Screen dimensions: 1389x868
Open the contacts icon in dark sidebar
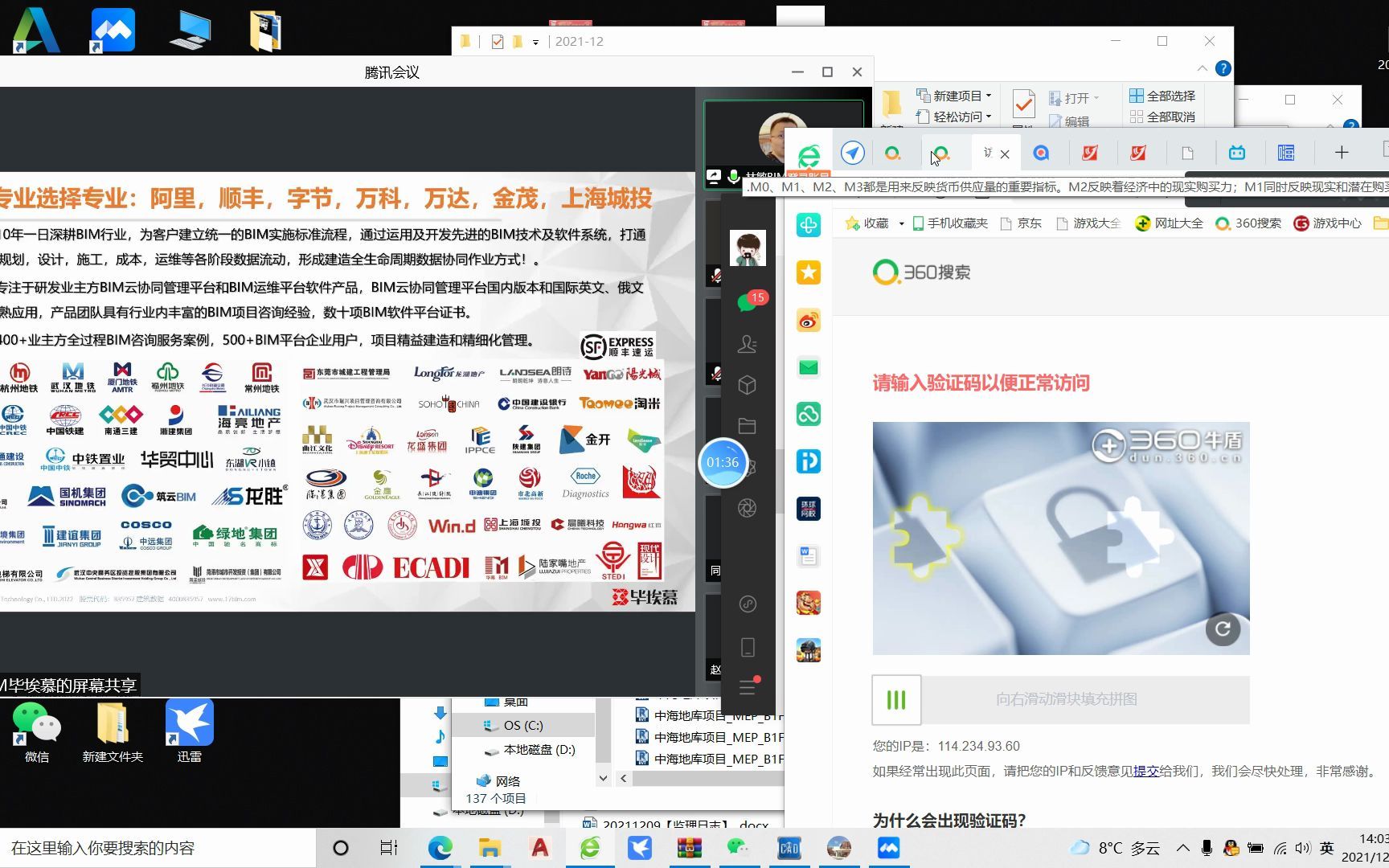coord(748,344)
